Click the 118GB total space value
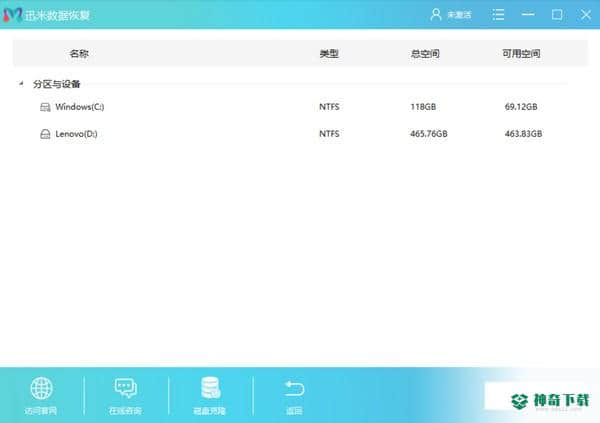The height and width of the screenshot is (423, 600). [x=423, y=107]
